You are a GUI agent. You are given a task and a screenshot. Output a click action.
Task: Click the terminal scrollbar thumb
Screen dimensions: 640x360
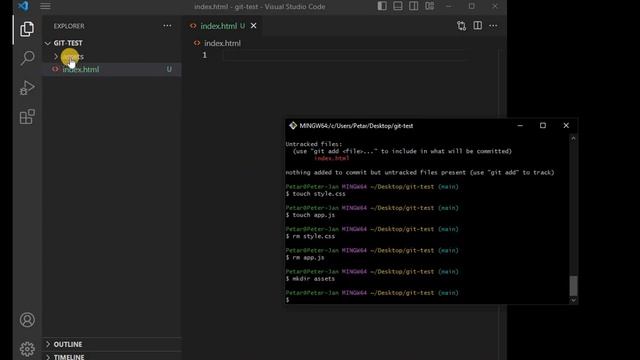tap(573, 285)
